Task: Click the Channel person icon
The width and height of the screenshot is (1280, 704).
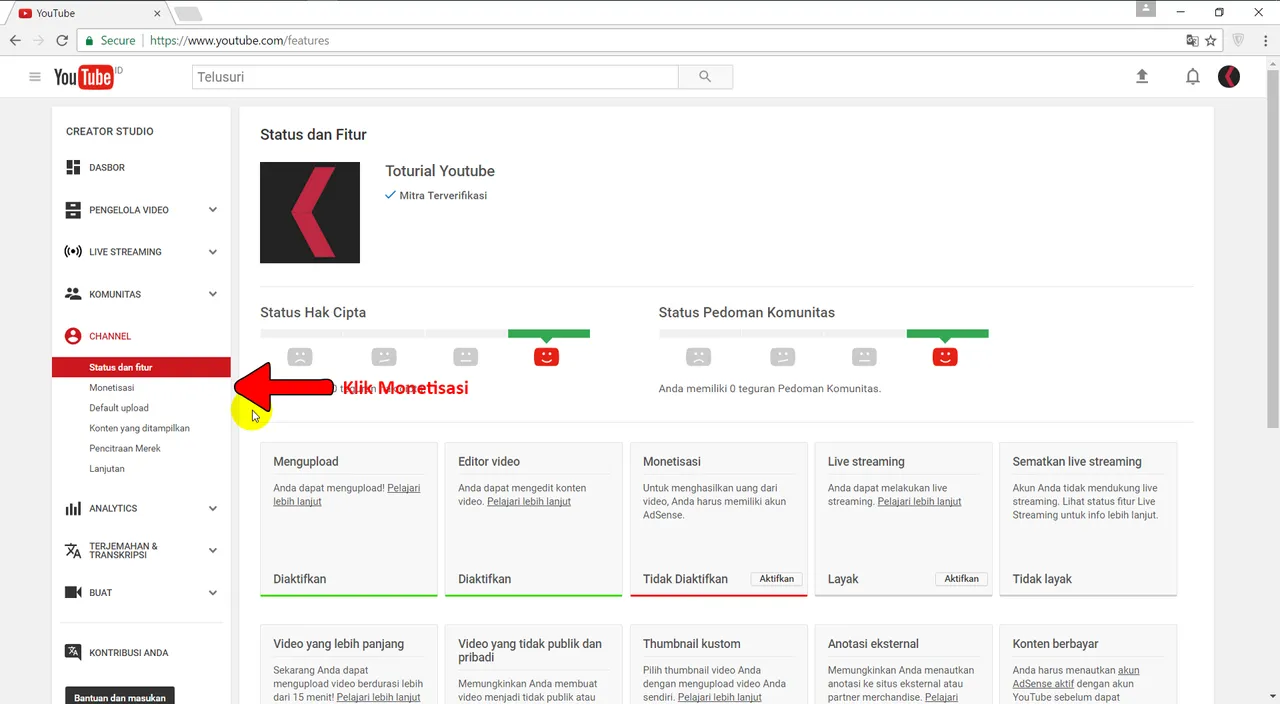Action: tap(73, 336)
